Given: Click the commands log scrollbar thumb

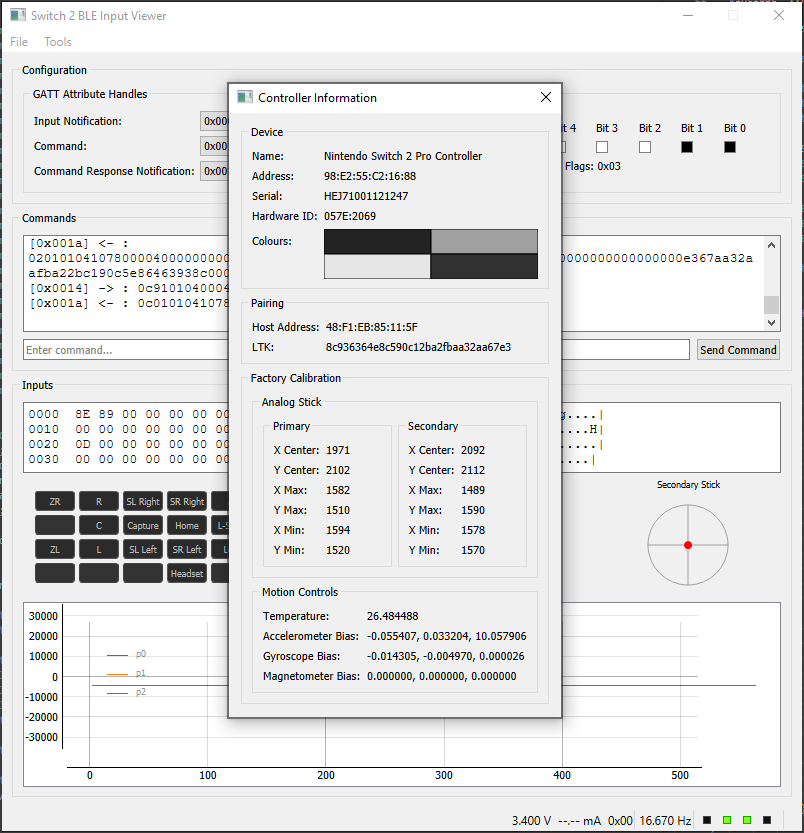Looking at the screenshot, I should coord(772,305).
